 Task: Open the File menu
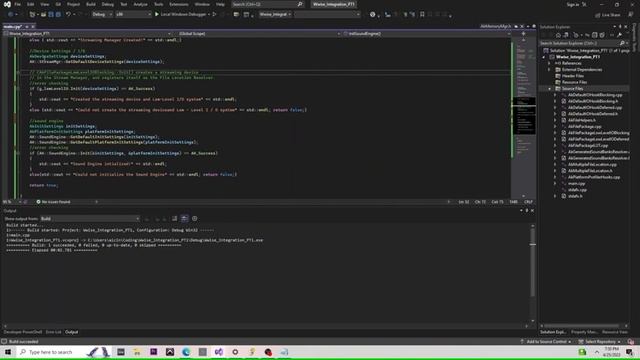17,4
